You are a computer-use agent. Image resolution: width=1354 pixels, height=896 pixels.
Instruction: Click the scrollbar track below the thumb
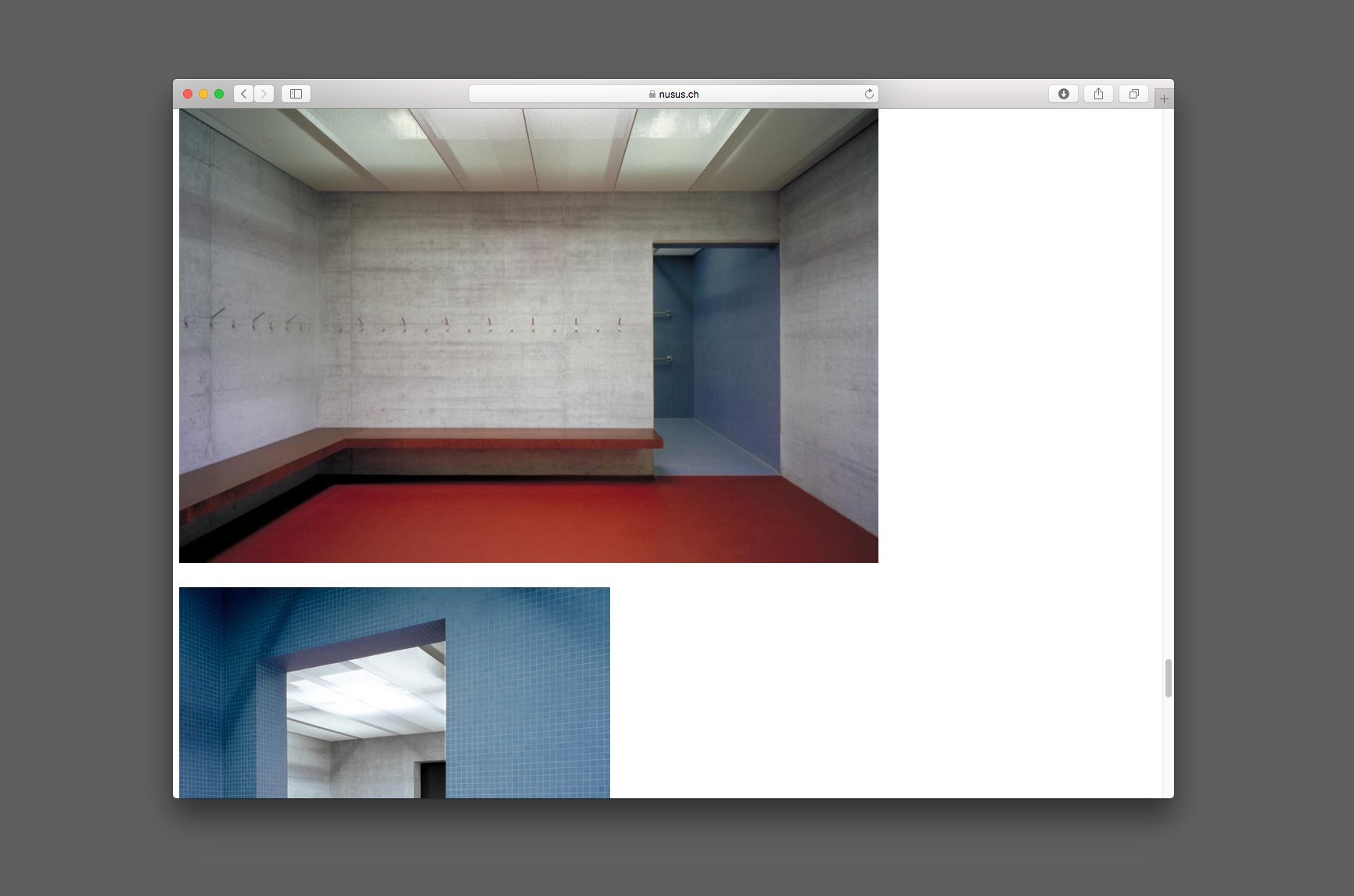1168,751
